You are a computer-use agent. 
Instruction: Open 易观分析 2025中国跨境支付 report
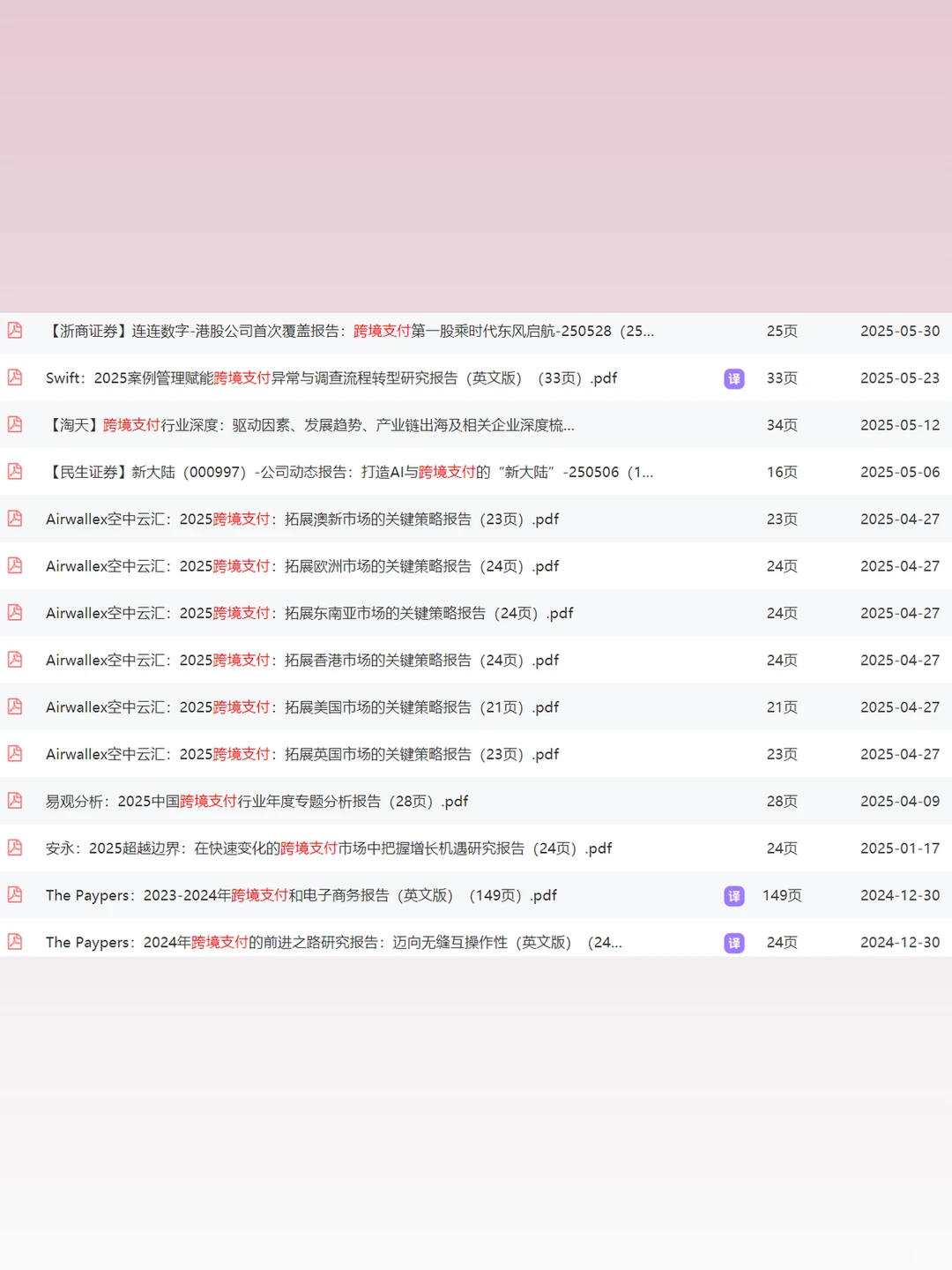(x=257, y=802)
